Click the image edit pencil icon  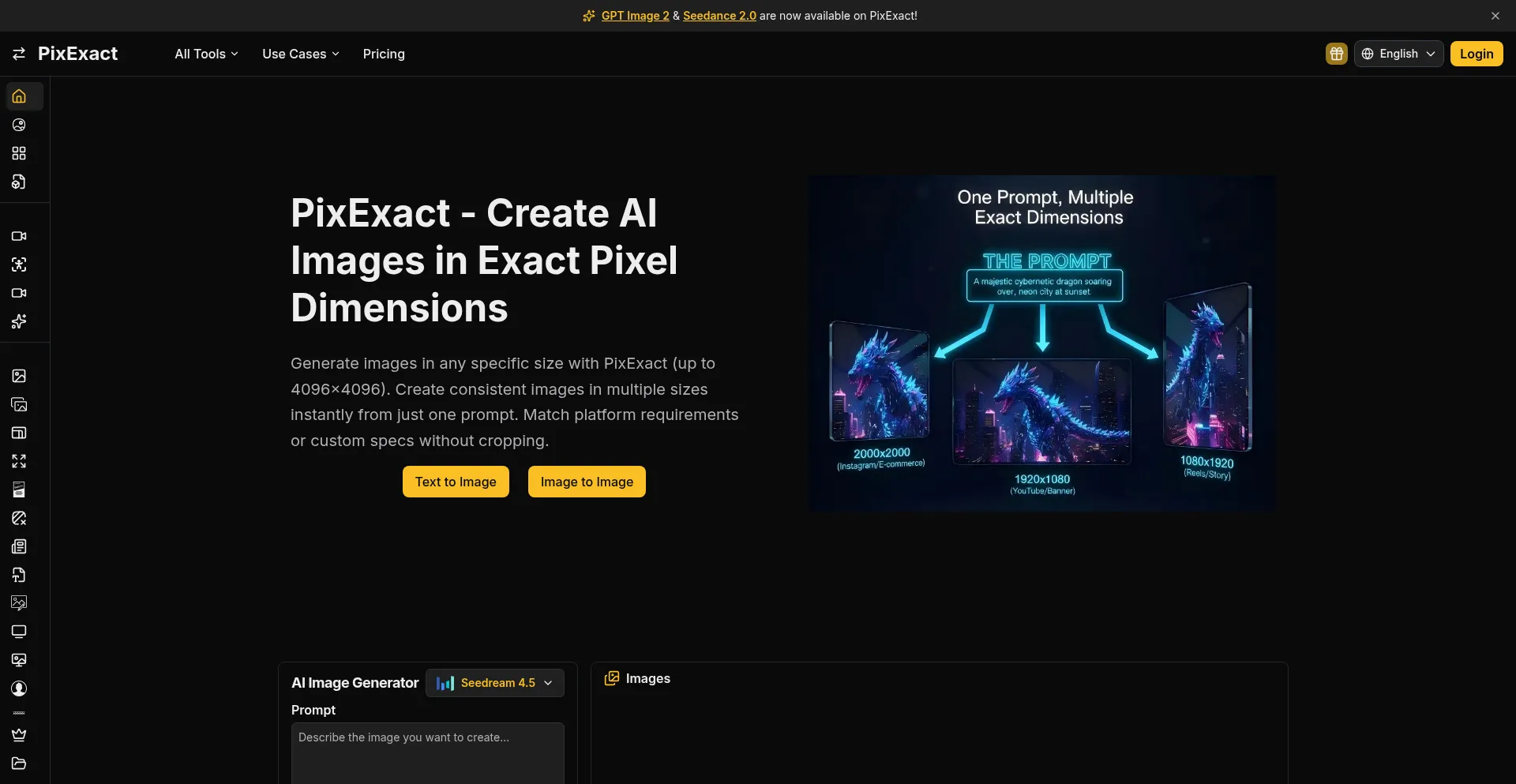(19, 603)
